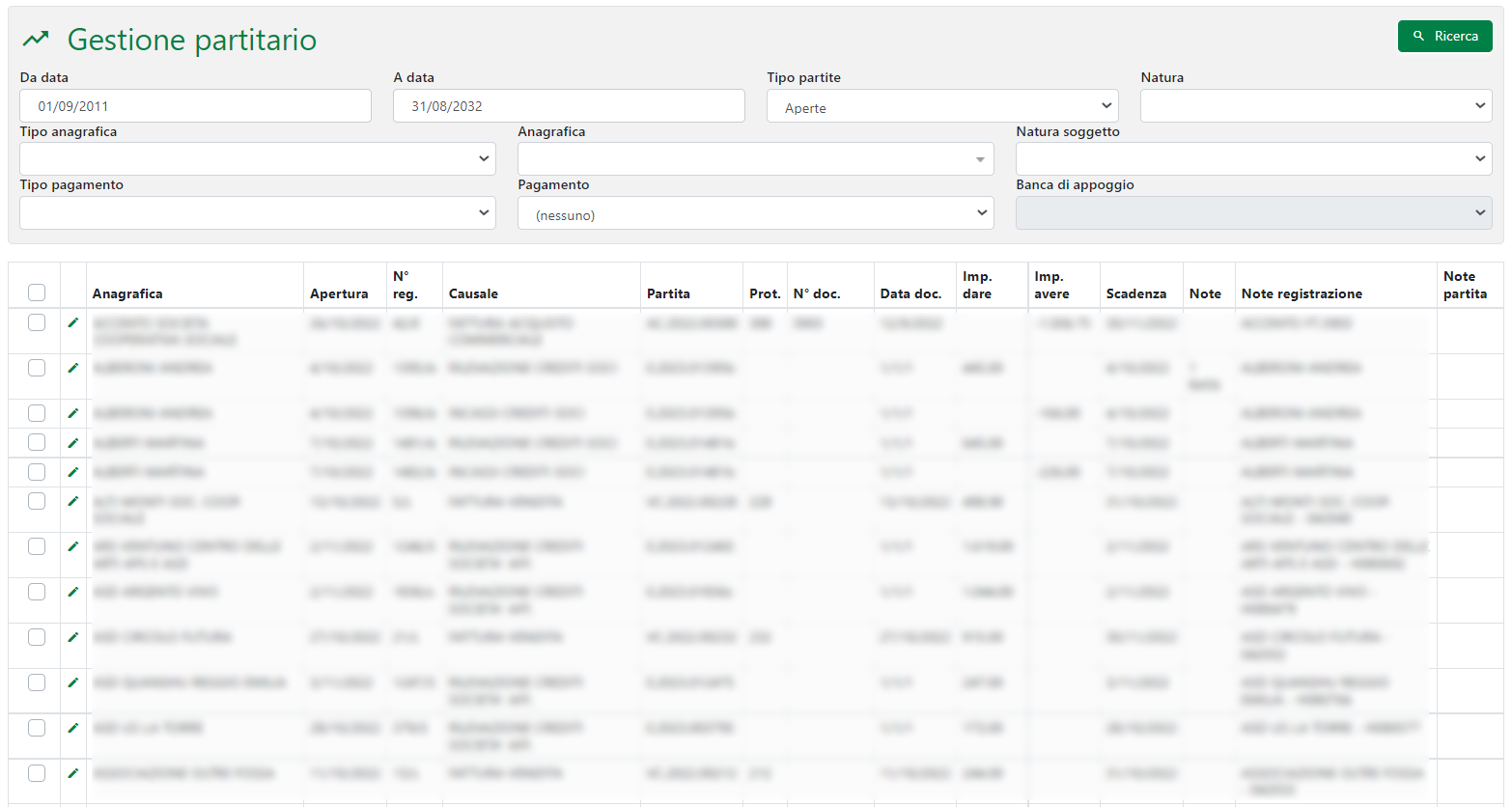Check the first table row checkbox
The width and height of the screenshot is (1512, 807).
pos(37,322)
